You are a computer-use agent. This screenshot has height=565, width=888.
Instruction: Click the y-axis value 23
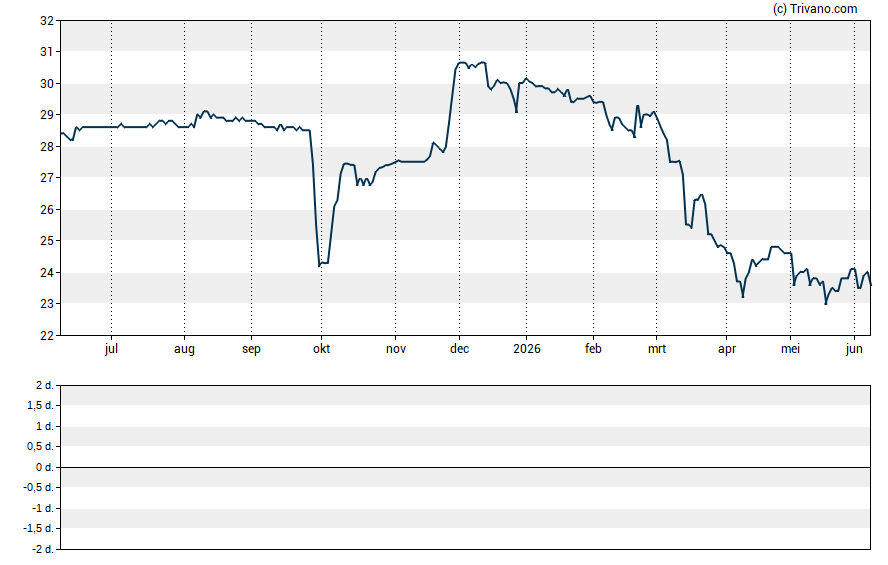(x=47, y=304)
